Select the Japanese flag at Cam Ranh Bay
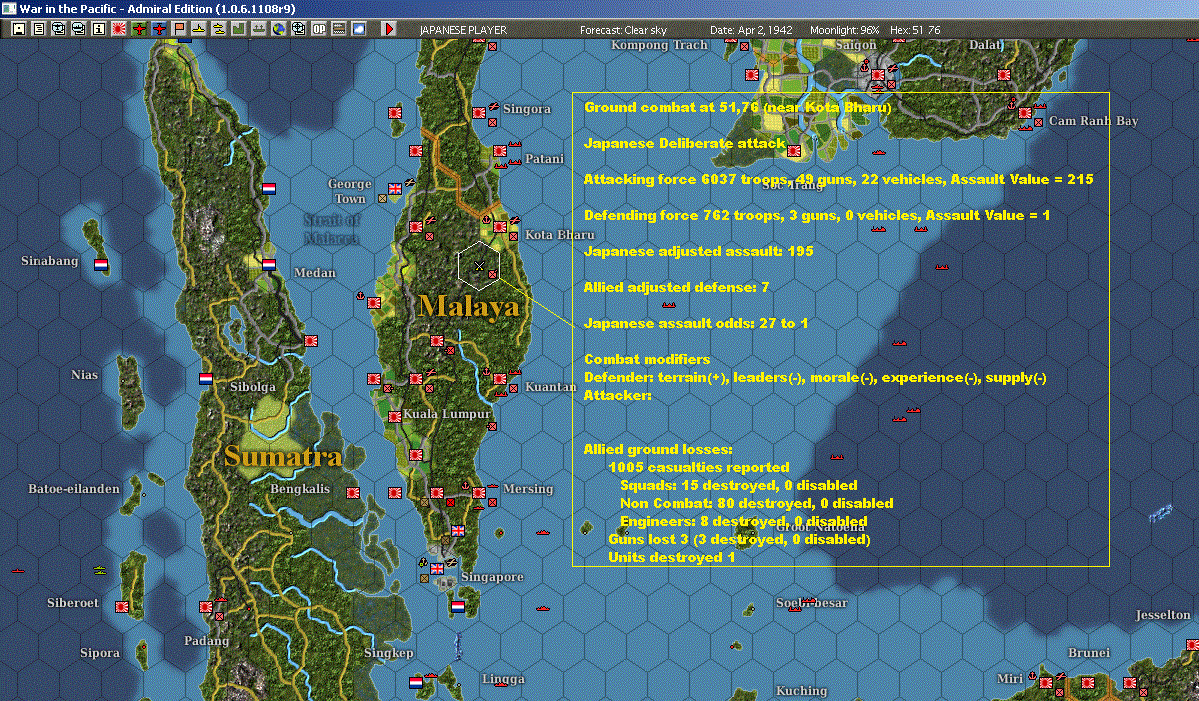This screenshot has height=701, width=1199. point(1025,113)
